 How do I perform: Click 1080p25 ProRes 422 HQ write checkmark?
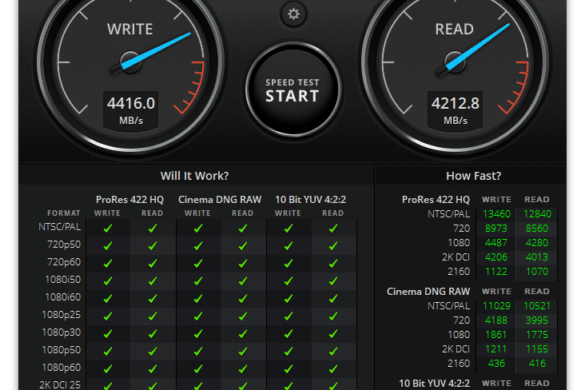[108, 316]
